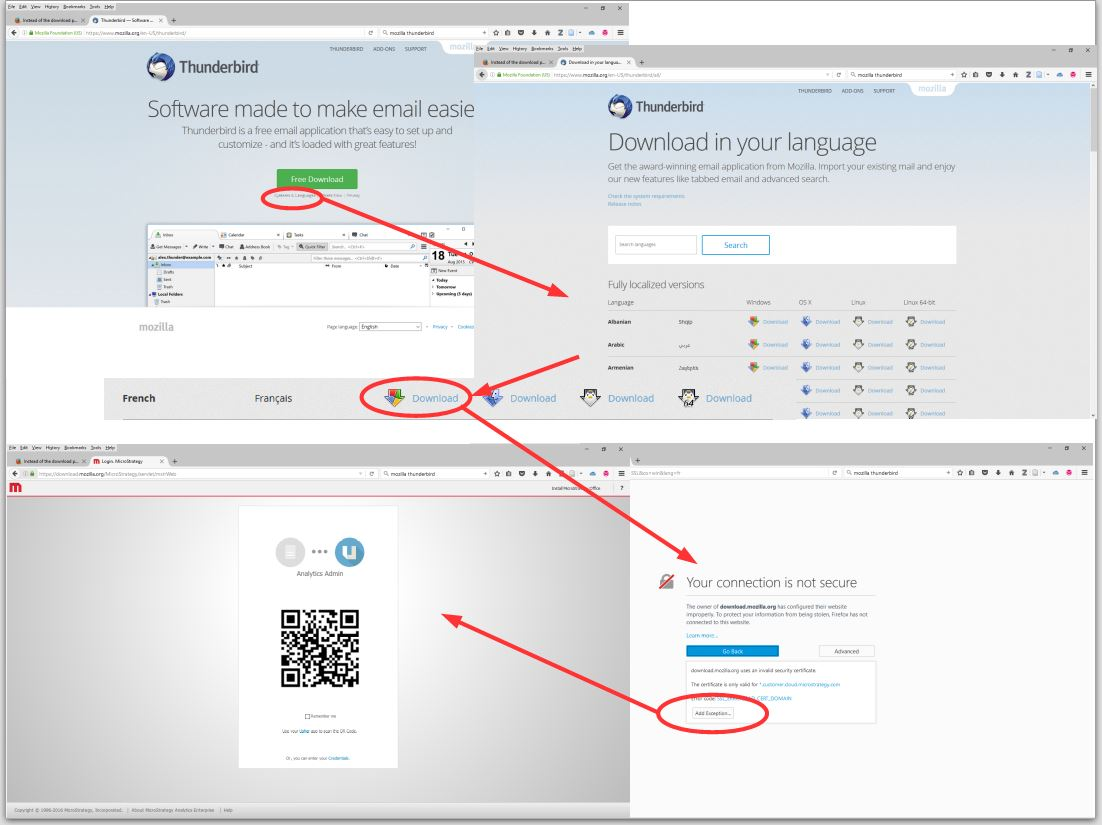
Task: Click Credentials link on MicroStrategy login
Action: 338,758
